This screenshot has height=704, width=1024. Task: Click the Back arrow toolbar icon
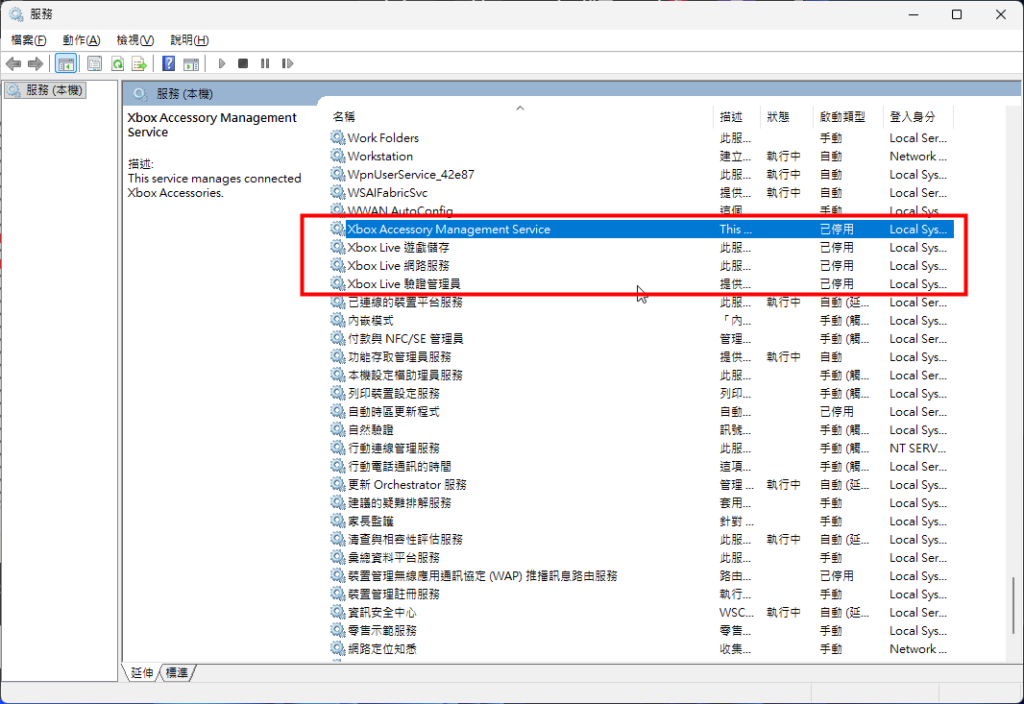tap(14, 64)
